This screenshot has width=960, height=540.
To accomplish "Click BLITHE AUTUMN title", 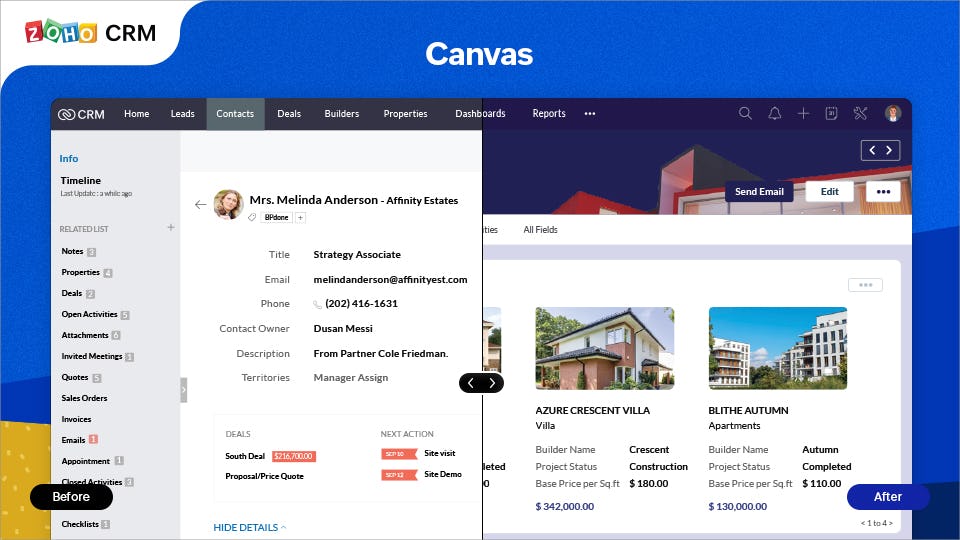I will (x=748, y=411).
